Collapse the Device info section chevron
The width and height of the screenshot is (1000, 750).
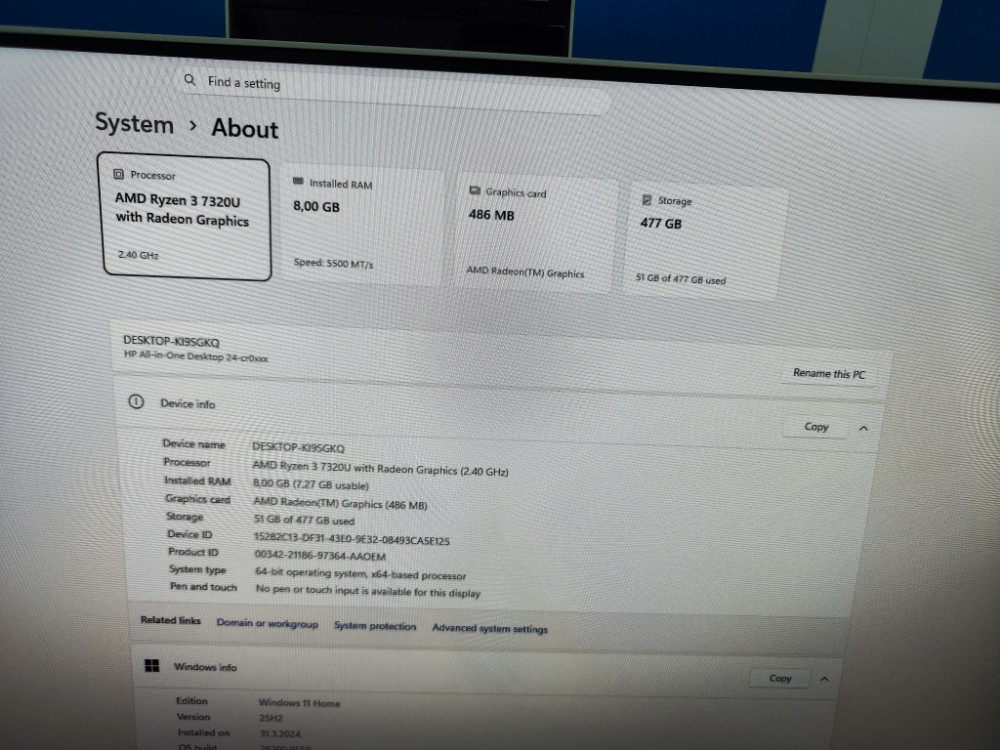pyautogui.click(x=863, y=428)
